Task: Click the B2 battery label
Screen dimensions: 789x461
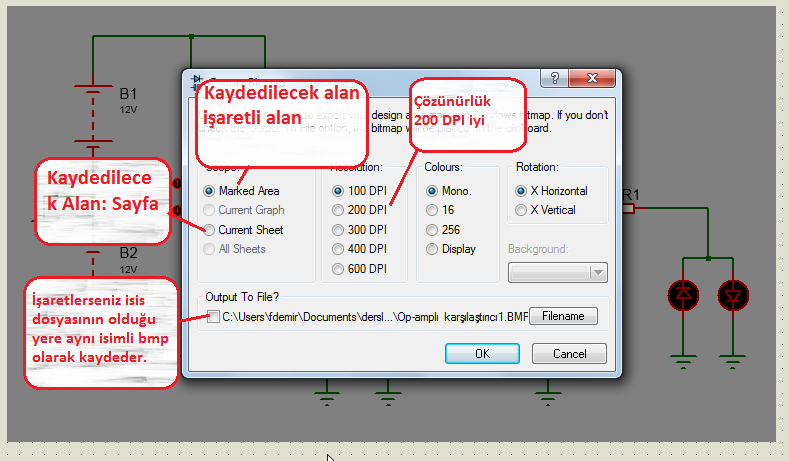Action: coord(128,253)
